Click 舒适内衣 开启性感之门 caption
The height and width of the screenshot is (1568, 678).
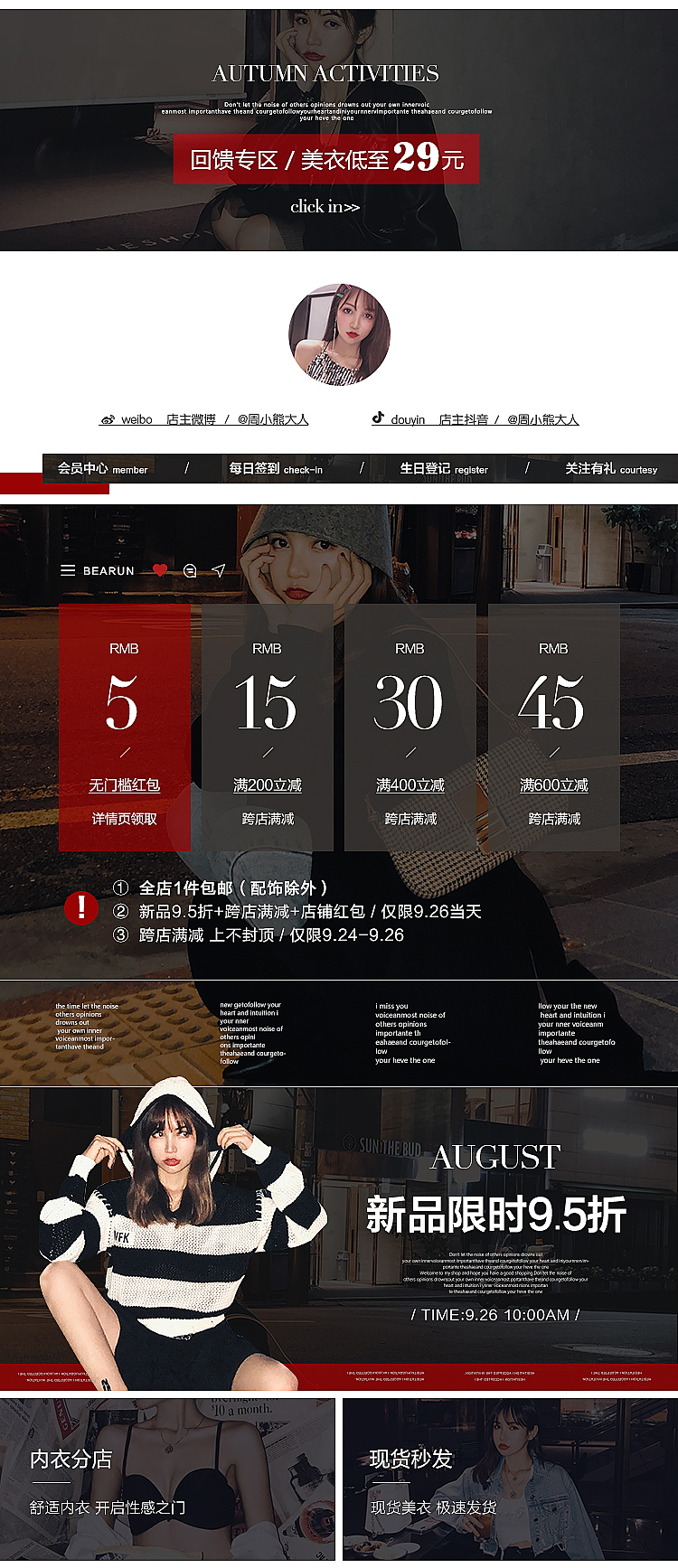(x=108, y=1507)
